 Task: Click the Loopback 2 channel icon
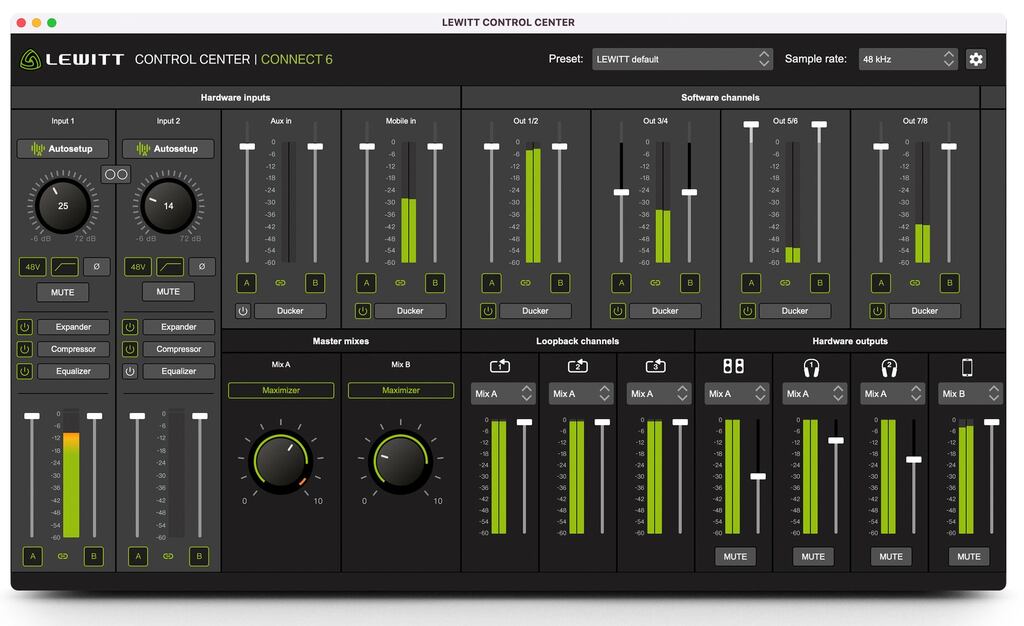point(578,366)
